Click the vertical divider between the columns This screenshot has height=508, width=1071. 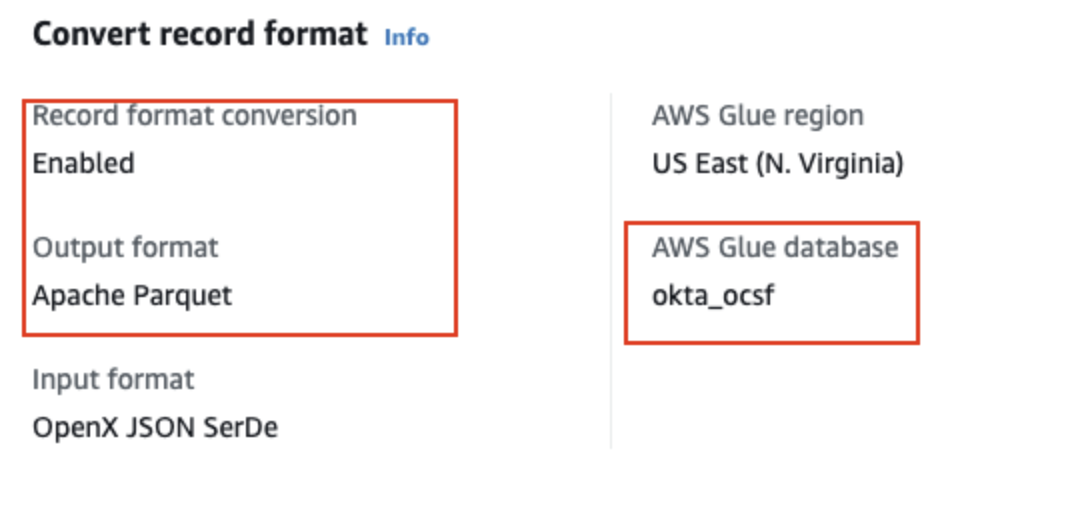coord(611,270)
